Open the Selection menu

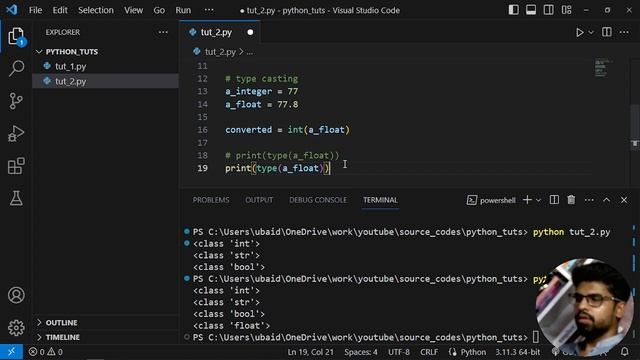point(96,10)
